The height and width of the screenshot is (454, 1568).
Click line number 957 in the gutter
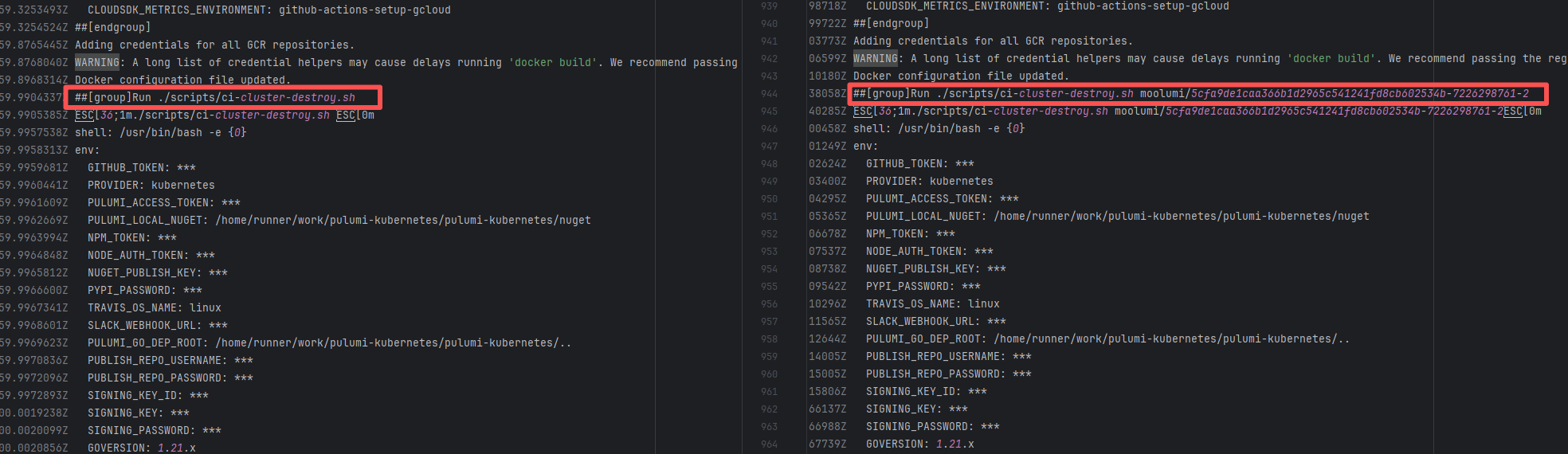[x=769, y=322]
